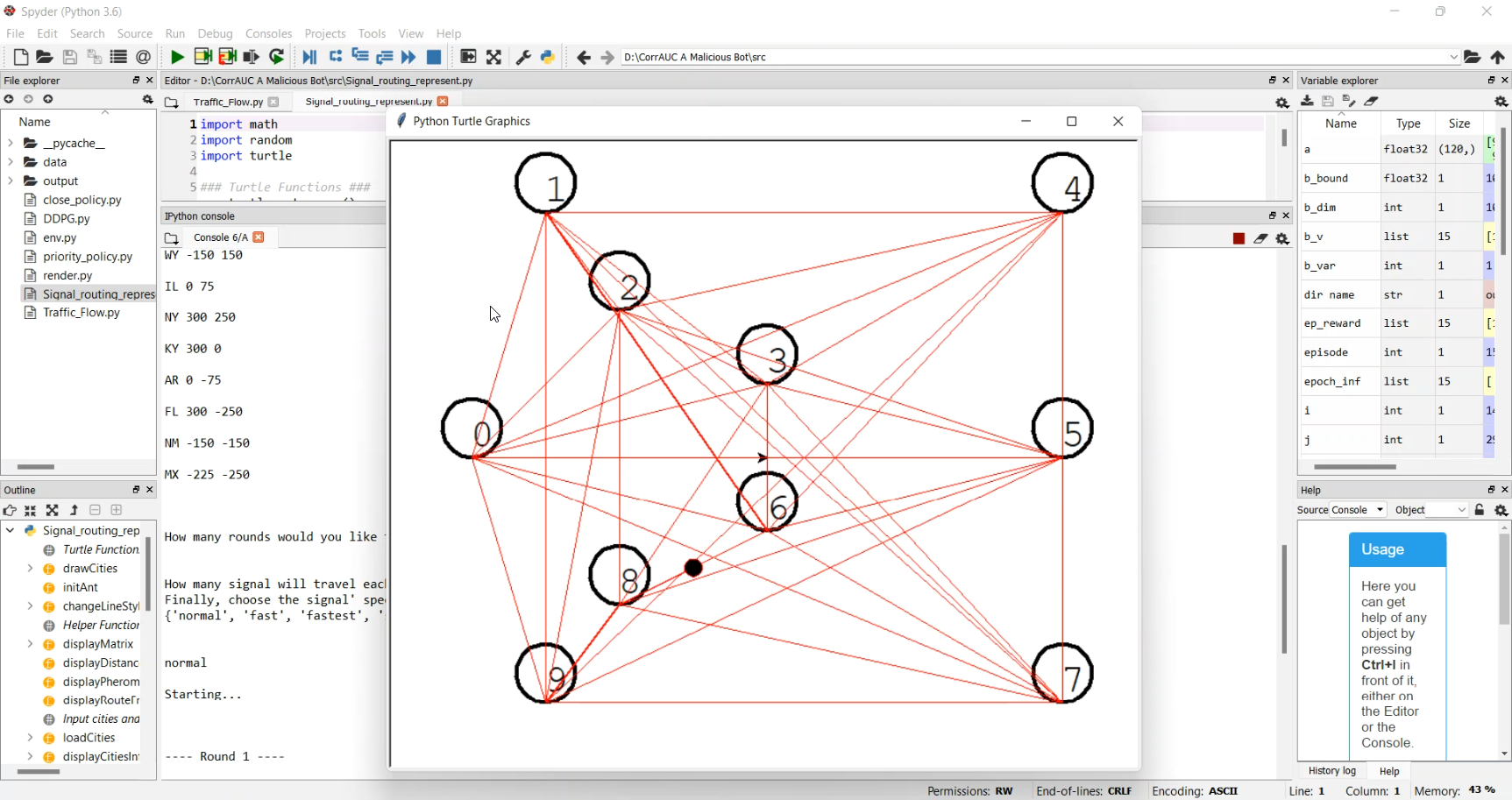Expand the drawCities node in Outline
Screen dimensions: 1512x800
point(30,569)
